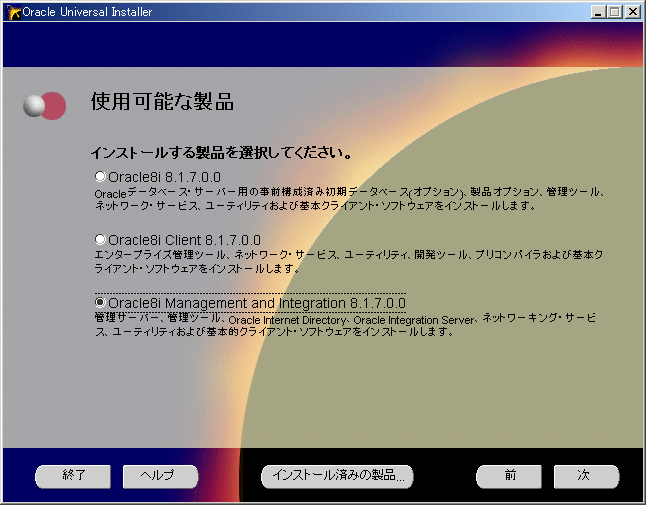Click the インストールする製品を選択してください prompt text
The width and height of the screenshot is (646, 505).
222,152
